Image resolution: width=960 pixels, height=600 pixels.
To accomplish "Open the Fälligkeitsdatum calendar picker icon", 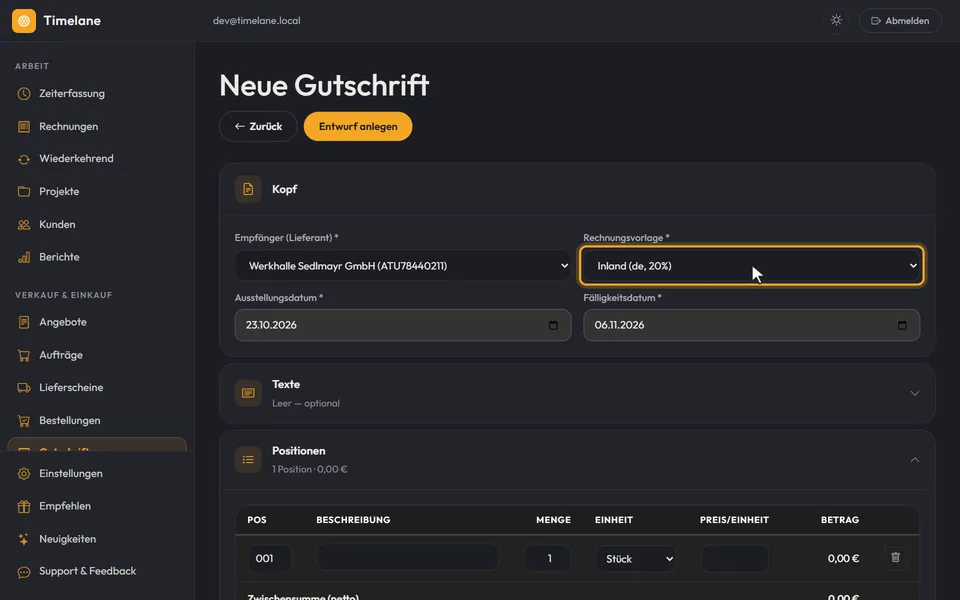I will [902, 325].
